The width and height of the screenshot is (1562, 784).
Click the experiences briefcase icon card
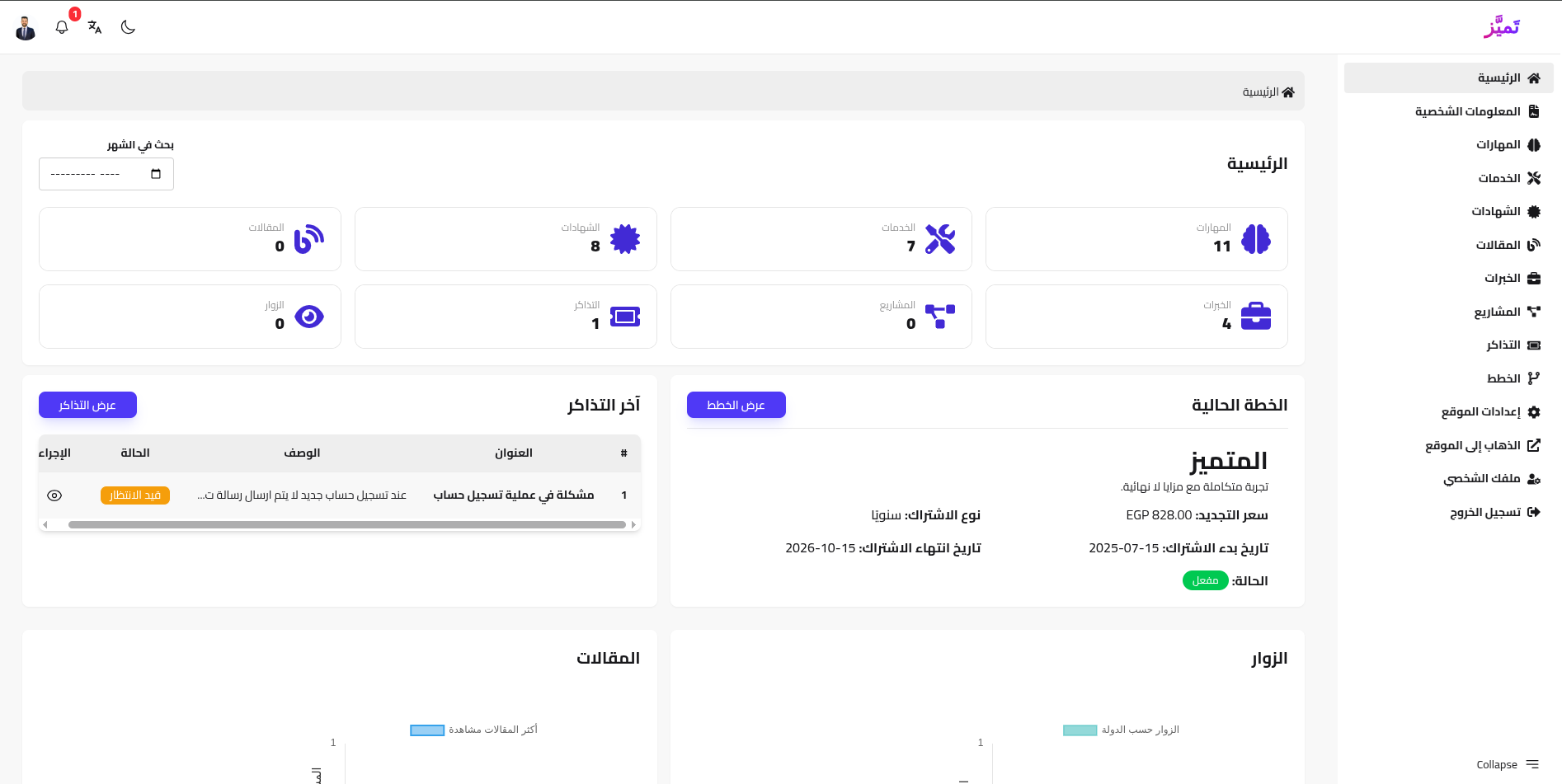(1255, 317)
